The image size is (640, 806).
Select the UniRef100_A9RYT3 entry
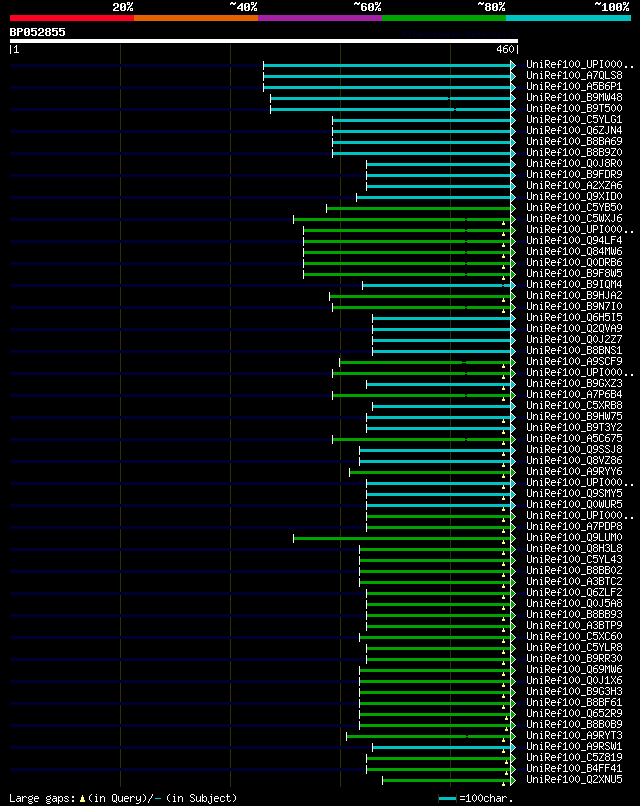[x=574, y=736]
